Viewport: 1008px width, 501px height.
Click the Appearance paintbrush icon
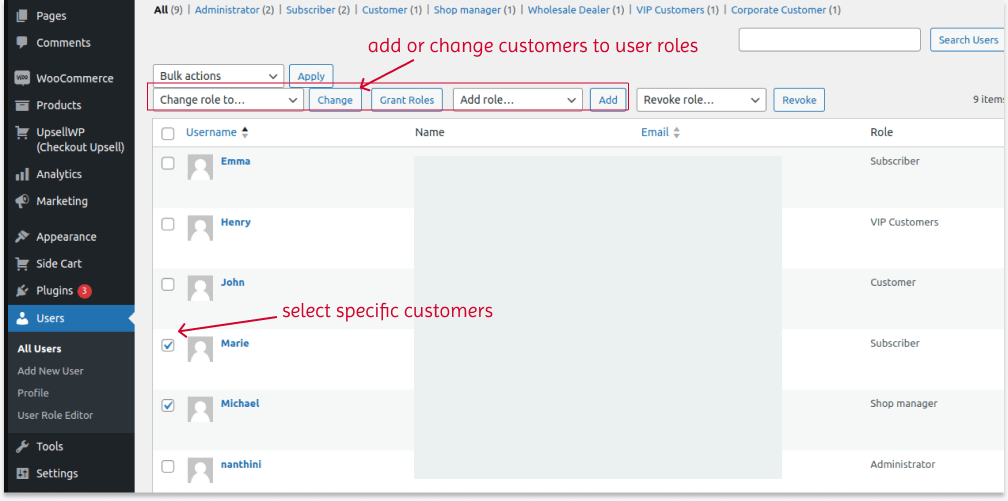coord(22,237)
